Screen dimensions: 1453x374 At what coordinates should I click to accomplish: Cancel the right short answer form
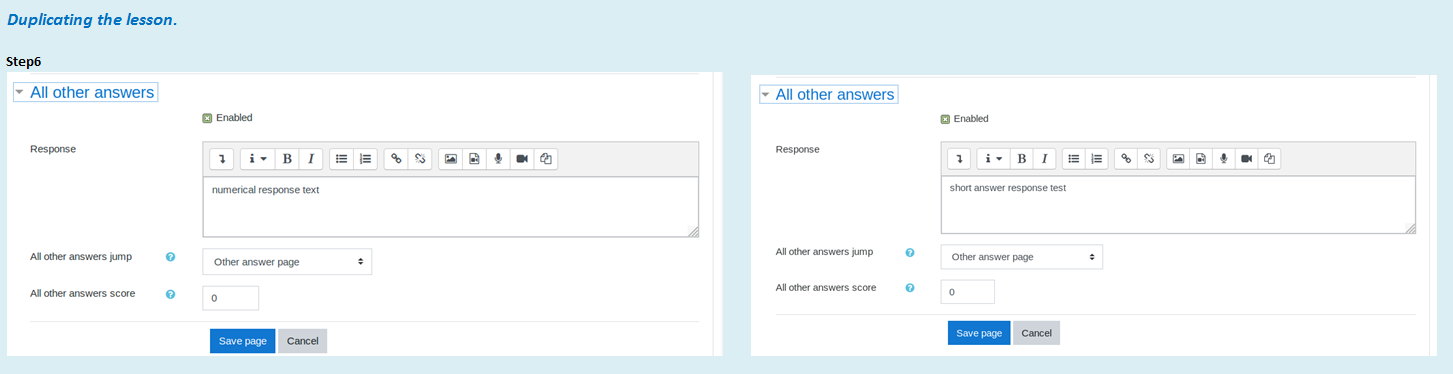(x=1036, y=333)
